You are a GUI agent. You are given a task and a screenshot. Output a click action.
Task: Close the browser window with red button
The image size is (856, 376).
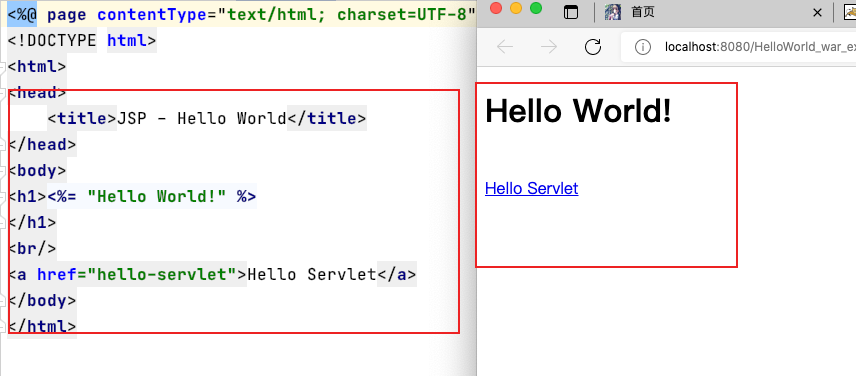point(496,8)
